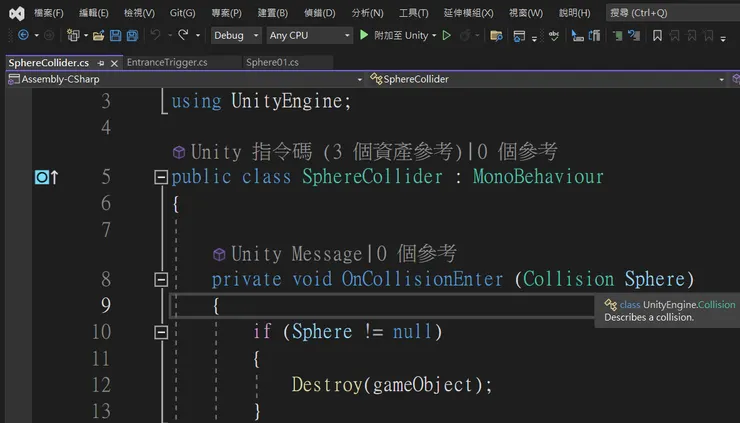
Task: Click the Unity cube icon above class declaration
Action: 179,152
